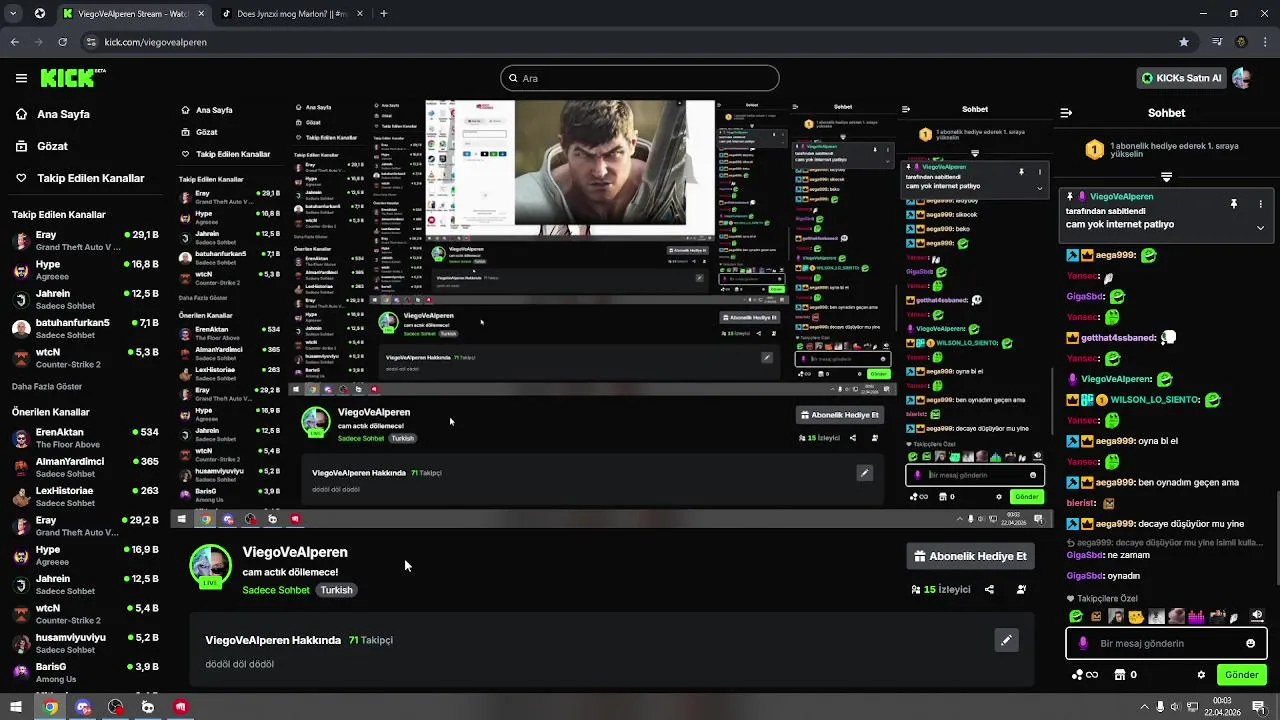Open the batuhanfurkan5 channel
Image resolution: width=1280 pixels, height=720 pixels.
point(85,328)
